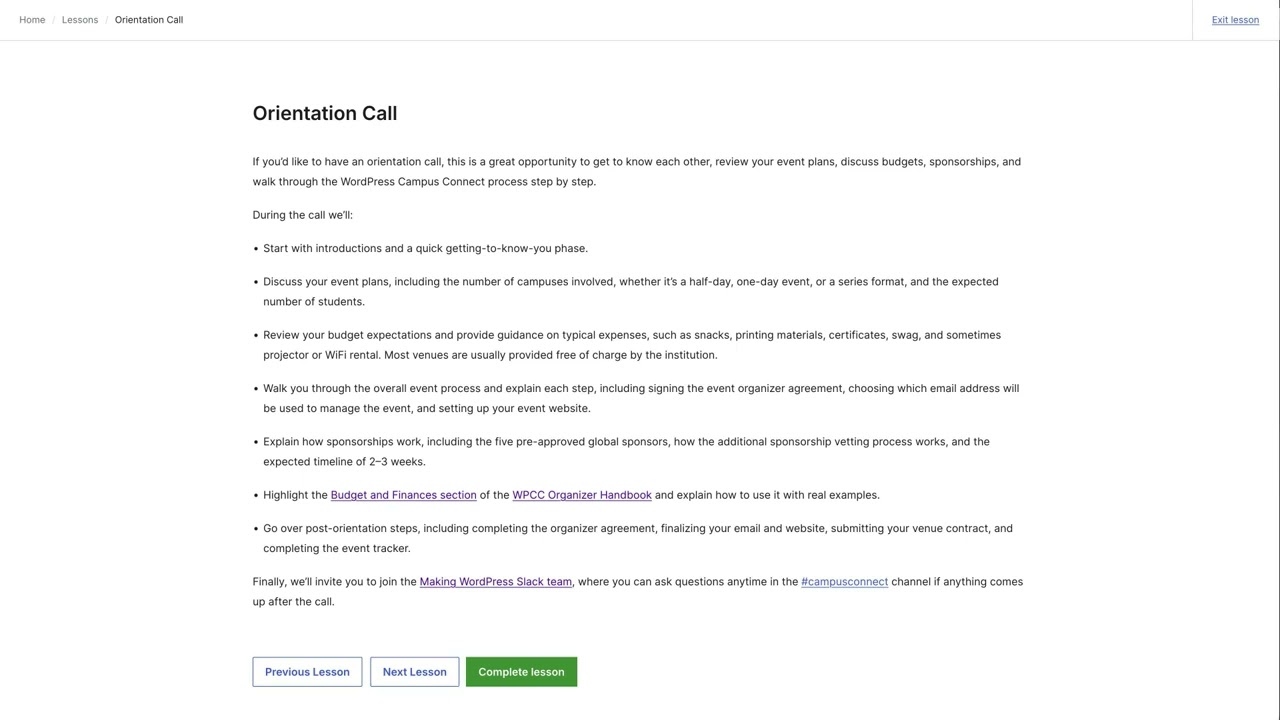Click the bullet about introductions and getting-to-know-you
The width and height of the screenshot is (1280, 720).
click(425, 248)
